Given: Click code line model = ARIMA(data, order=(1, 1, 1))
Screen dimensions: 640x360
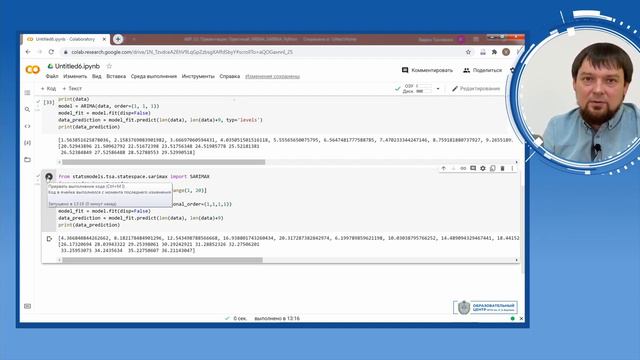Looking at the screenshot, I should pos(109,106).
